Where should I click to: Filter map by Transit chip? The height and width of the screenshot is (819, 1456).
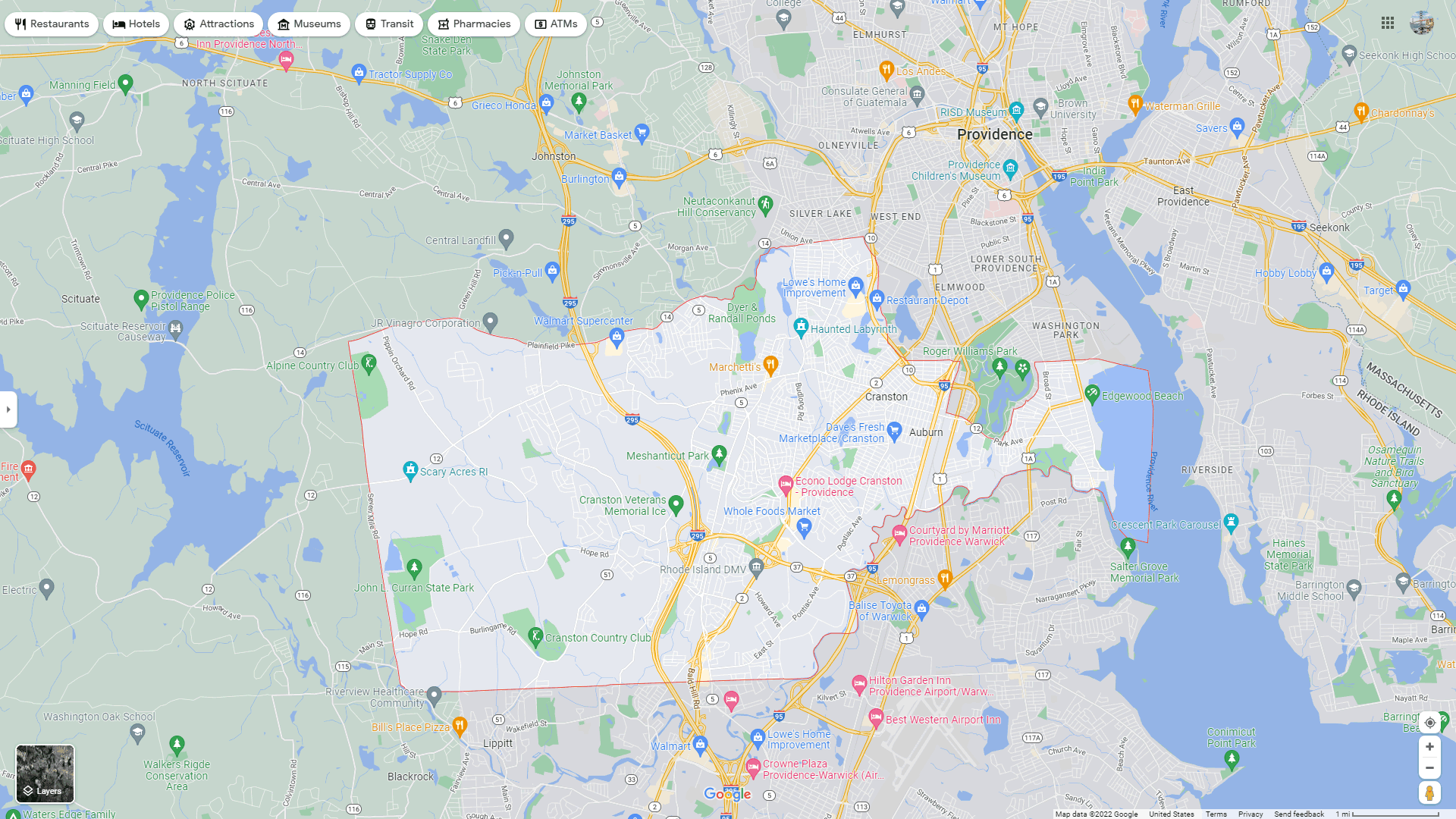click(389, 24)
